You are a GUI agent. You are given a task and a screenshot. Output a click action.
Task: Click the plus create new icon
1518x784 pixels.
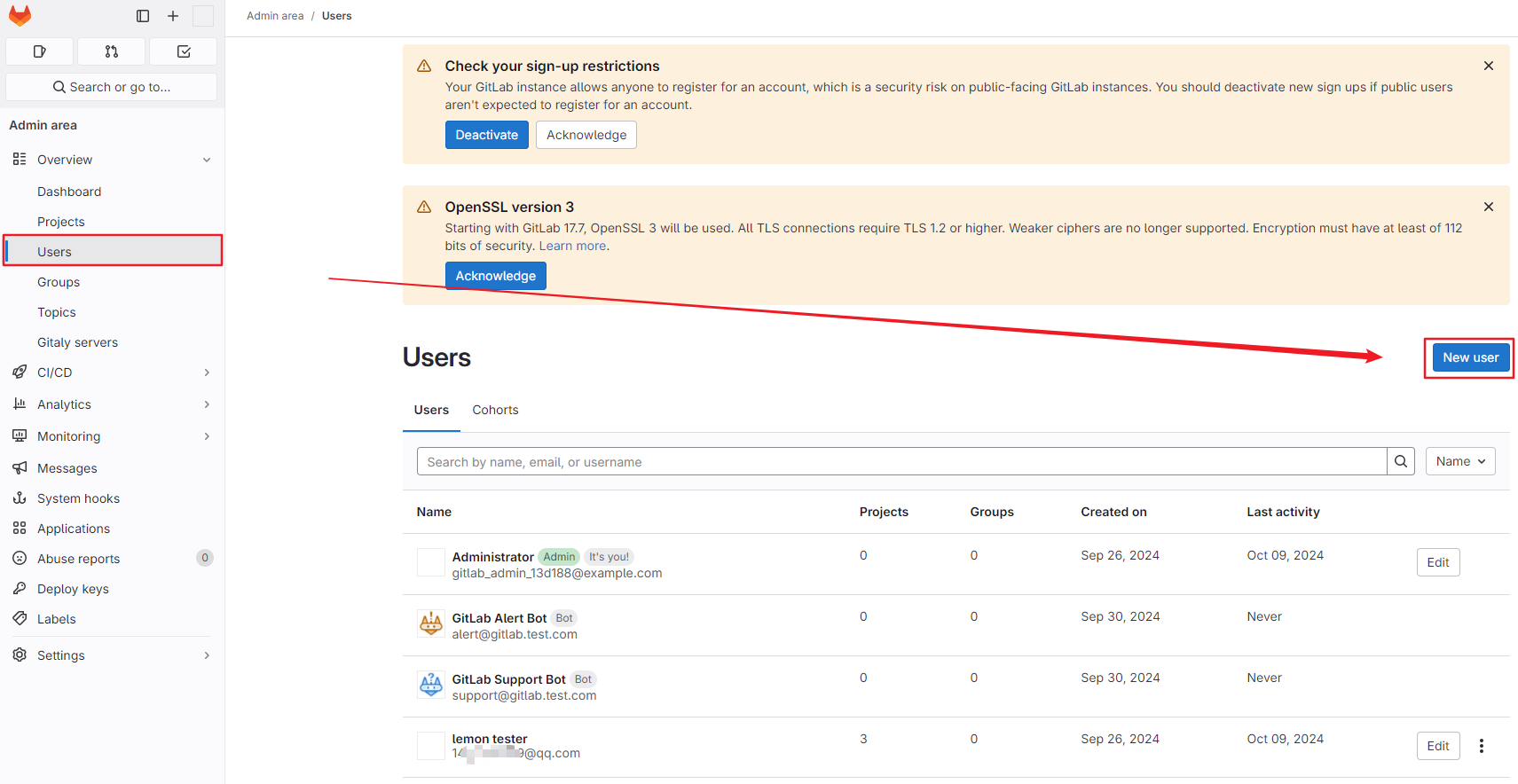173,16
